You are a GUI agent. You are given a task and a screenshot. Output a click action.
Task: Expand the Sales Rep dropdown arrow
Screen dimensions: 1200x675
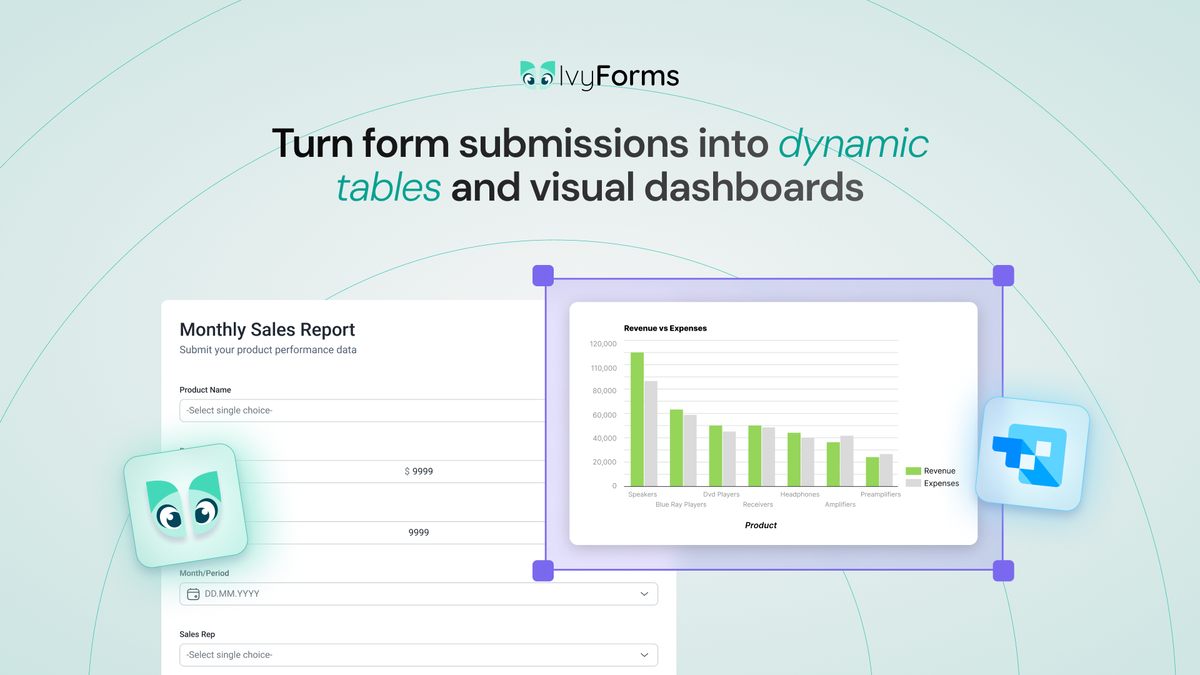click(x=644, y=655)
